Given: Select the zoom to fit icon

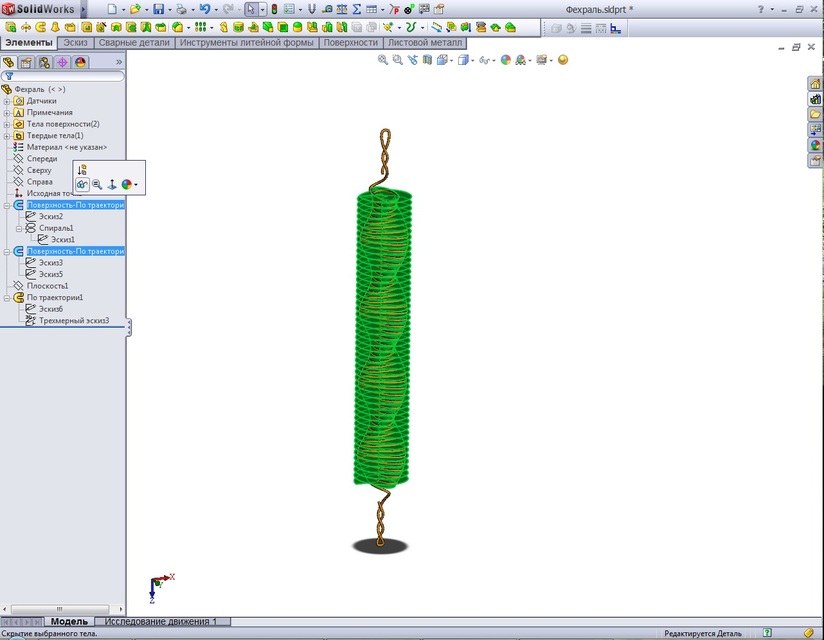Looking at the screenshot, I should [x=381, y=60].
